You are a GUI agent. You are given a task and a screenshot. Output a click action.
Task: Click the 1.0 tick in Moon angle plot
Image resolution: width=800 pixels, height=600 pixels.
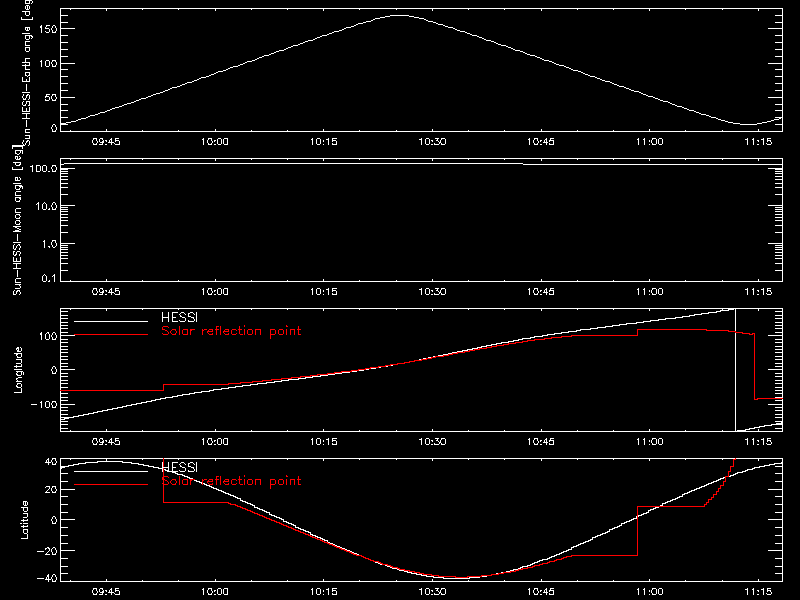(49, 244)
